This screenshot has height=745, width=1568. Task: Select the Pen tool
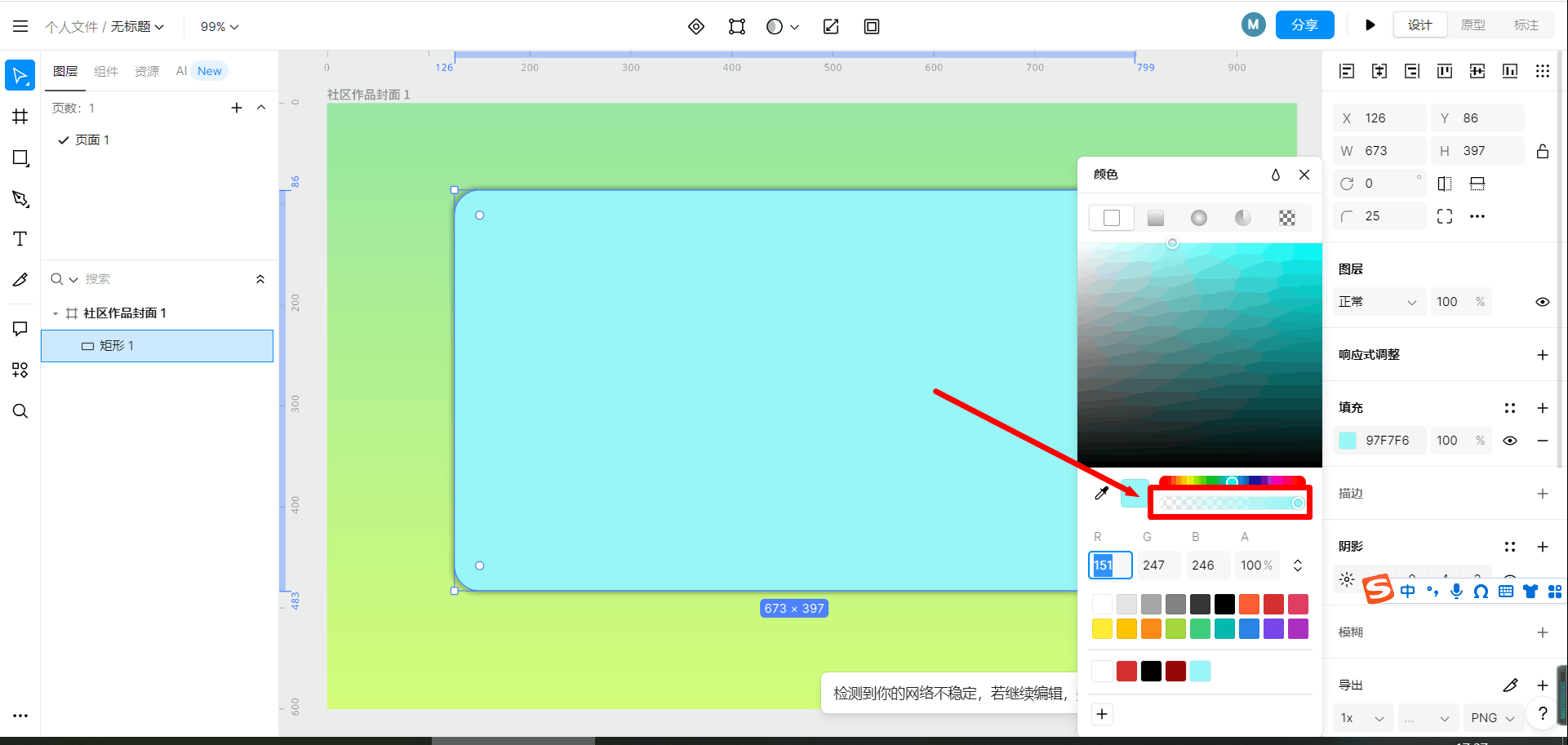[x=20, y=198]
